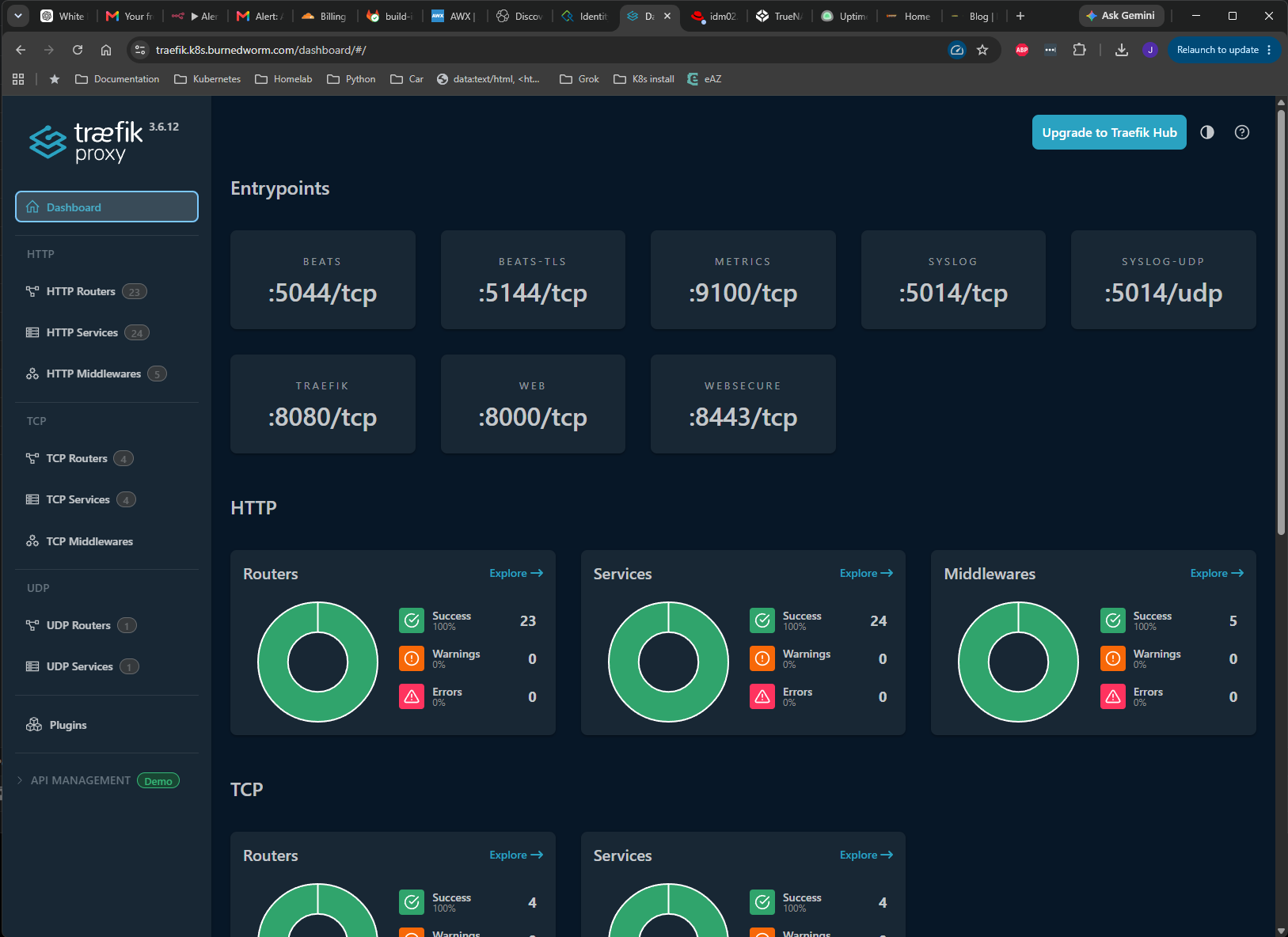The image size is (1288, 937).
Task: Open a new browser tab
Action: coord(1020,16)
